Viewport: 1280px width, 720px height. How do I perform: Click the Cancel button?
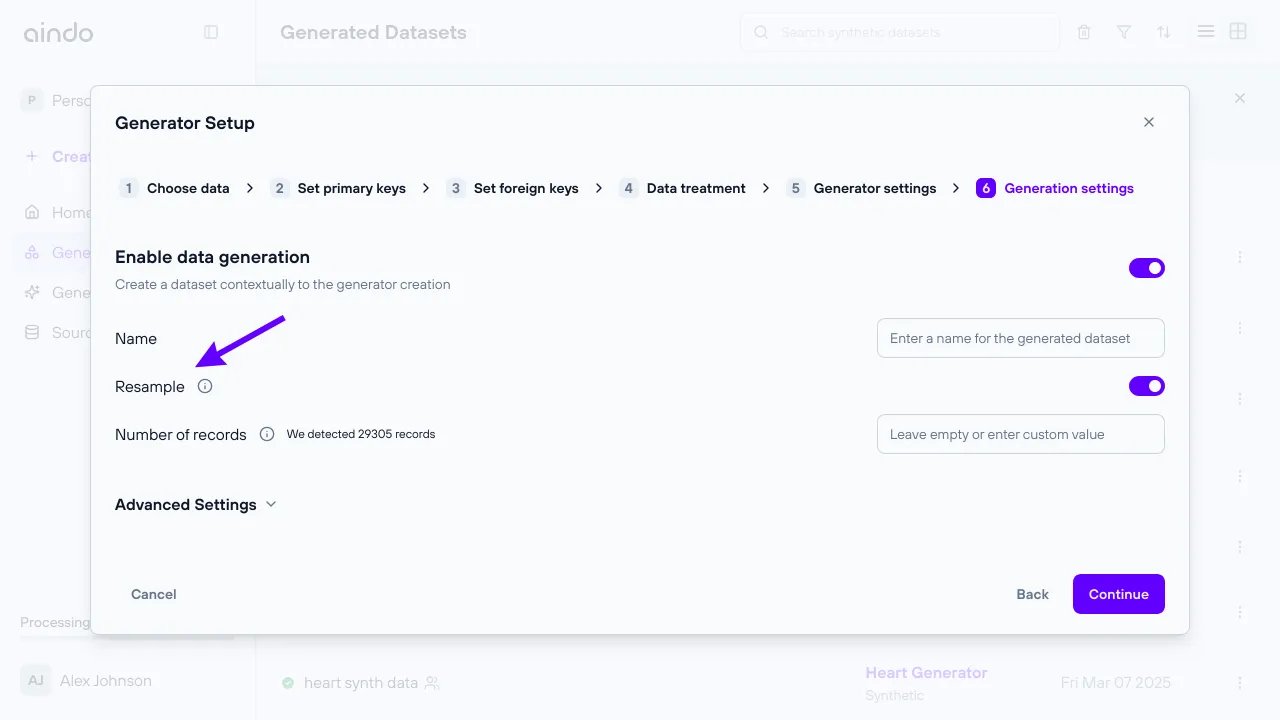154,594
